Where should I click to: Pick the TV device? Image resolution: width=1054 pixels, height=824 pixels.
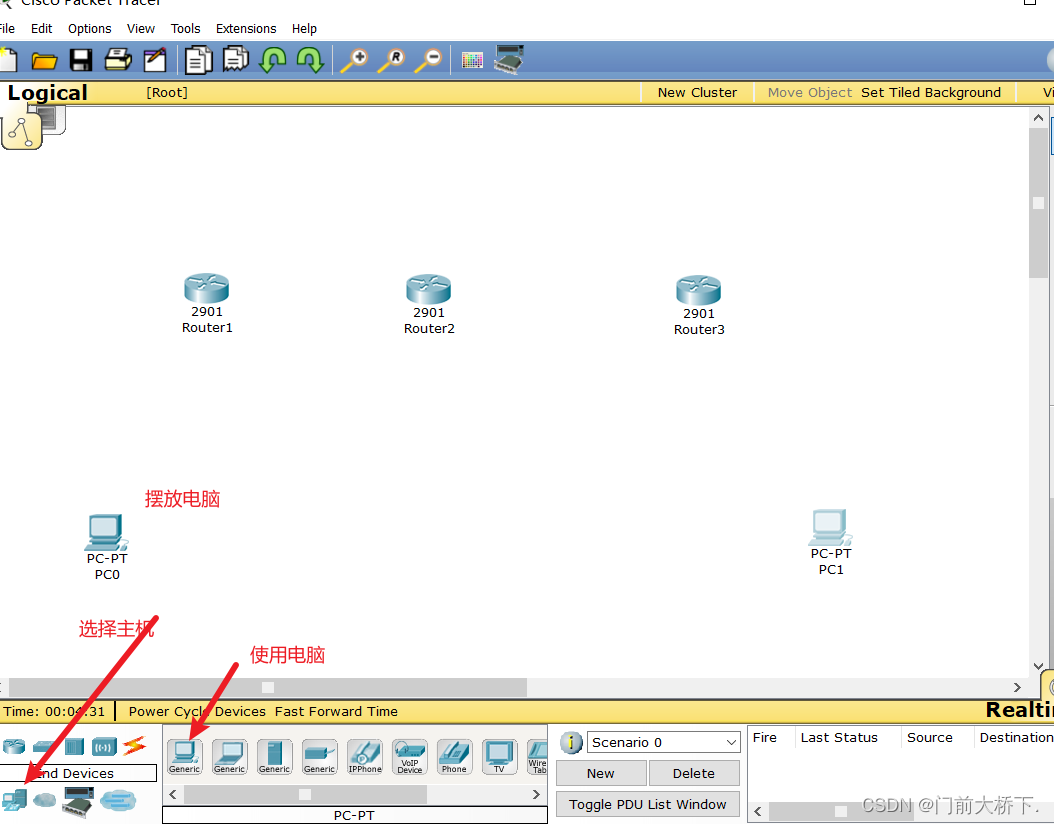pyautogui.click(x=499, y=756)
